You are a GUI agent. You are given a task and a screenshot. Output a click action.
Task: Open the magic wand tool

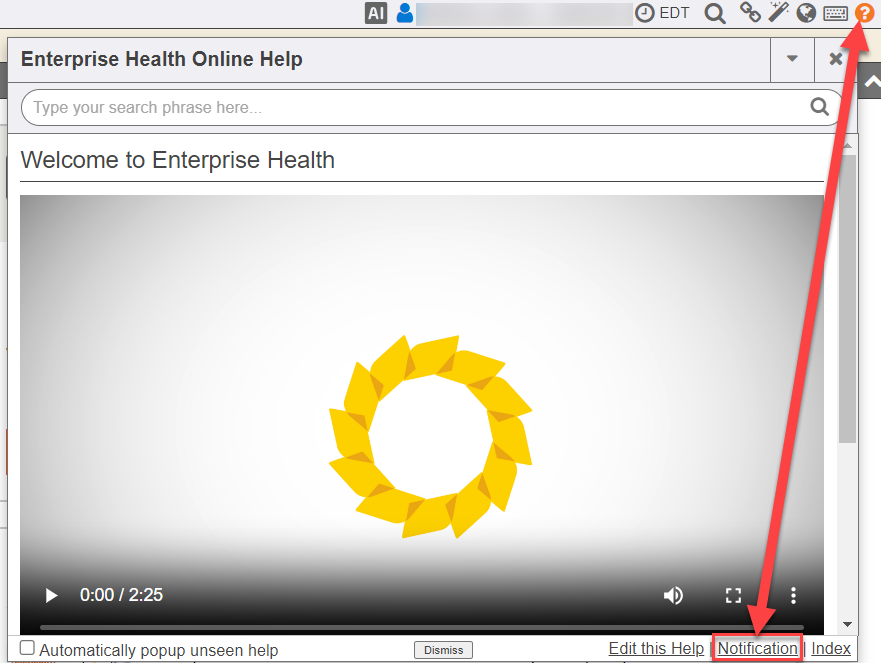[x=778, y=13]
